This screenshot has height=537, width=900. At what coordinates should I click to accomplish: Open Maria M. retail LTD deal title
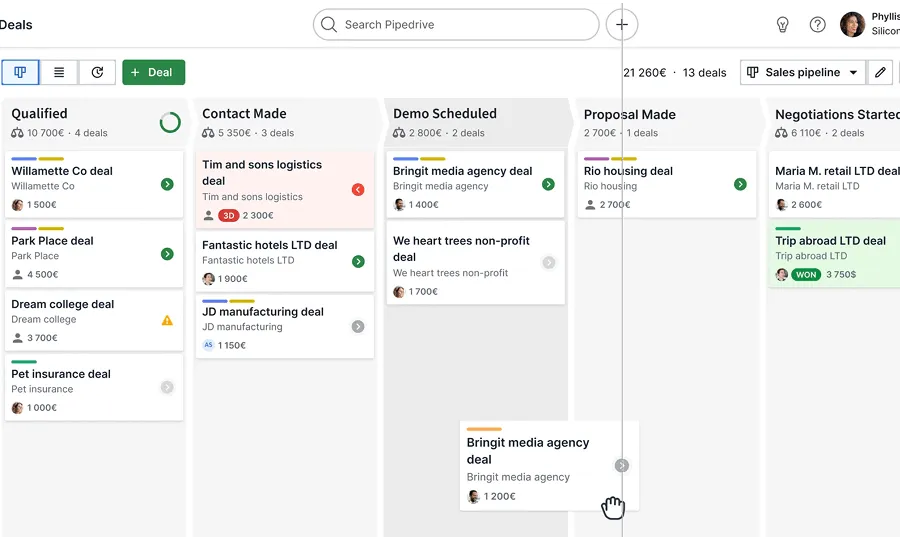pyautogui.click(x=837, y=171)
